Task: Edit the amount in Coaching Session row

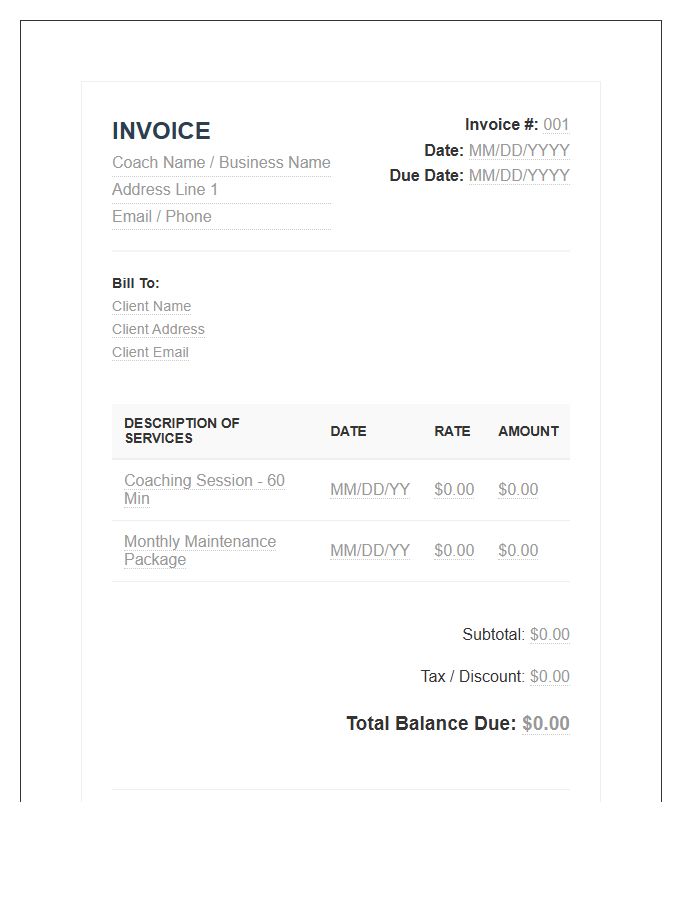Action: pos(518,490)
